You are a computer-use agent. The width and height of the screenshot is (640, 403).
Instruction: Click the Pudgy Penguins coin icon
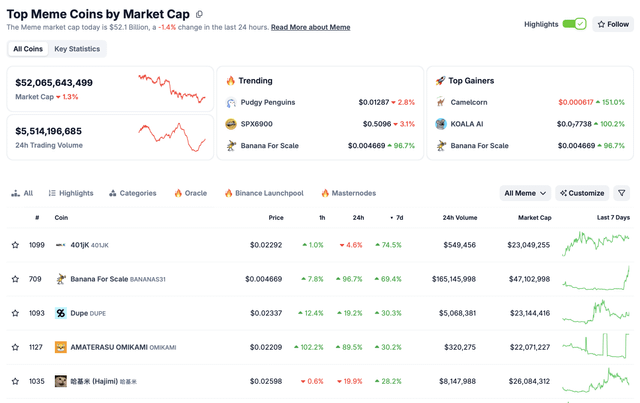[x=231, y=102]
